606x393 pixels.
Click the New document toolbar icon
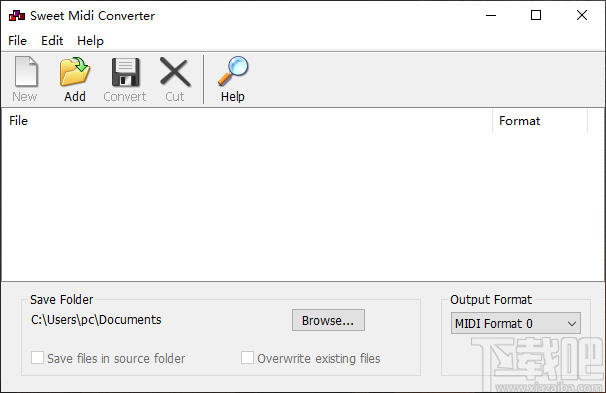pyautogui.click(x=26, y=72)
